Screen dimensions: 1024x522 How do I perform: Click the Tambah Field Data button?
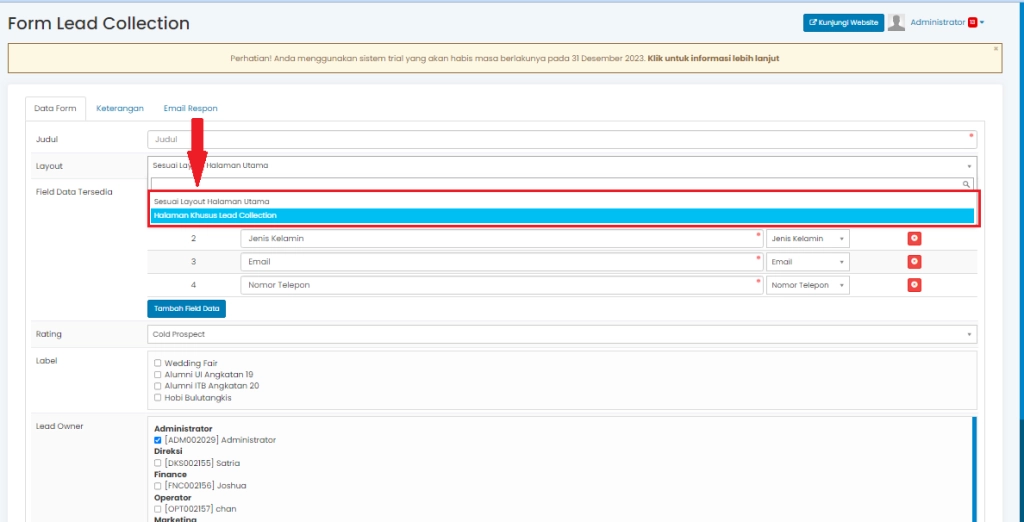[x=186, y=309]
